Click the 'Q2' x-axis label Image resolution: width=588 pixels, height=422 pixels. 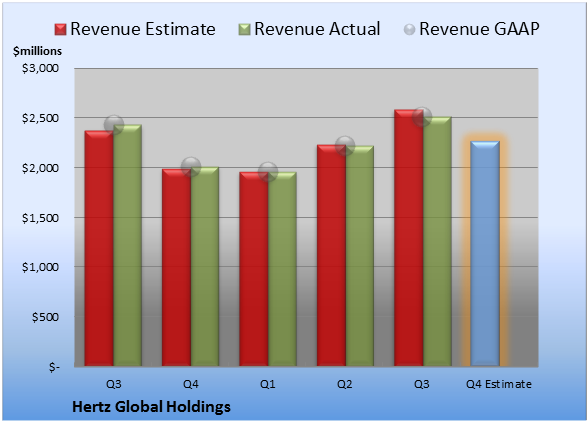[345, 384]
